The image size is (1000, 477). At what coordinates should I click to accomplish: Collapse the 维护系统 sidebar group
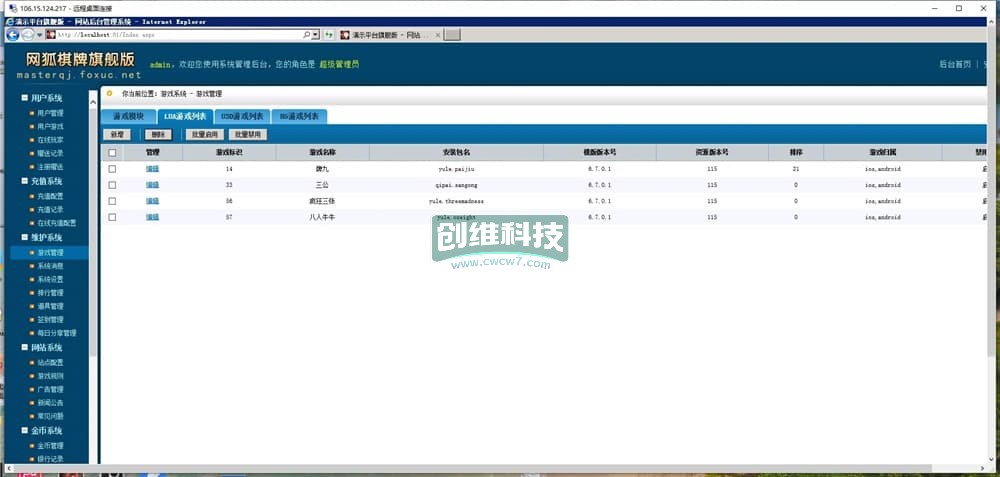point(25,237)
